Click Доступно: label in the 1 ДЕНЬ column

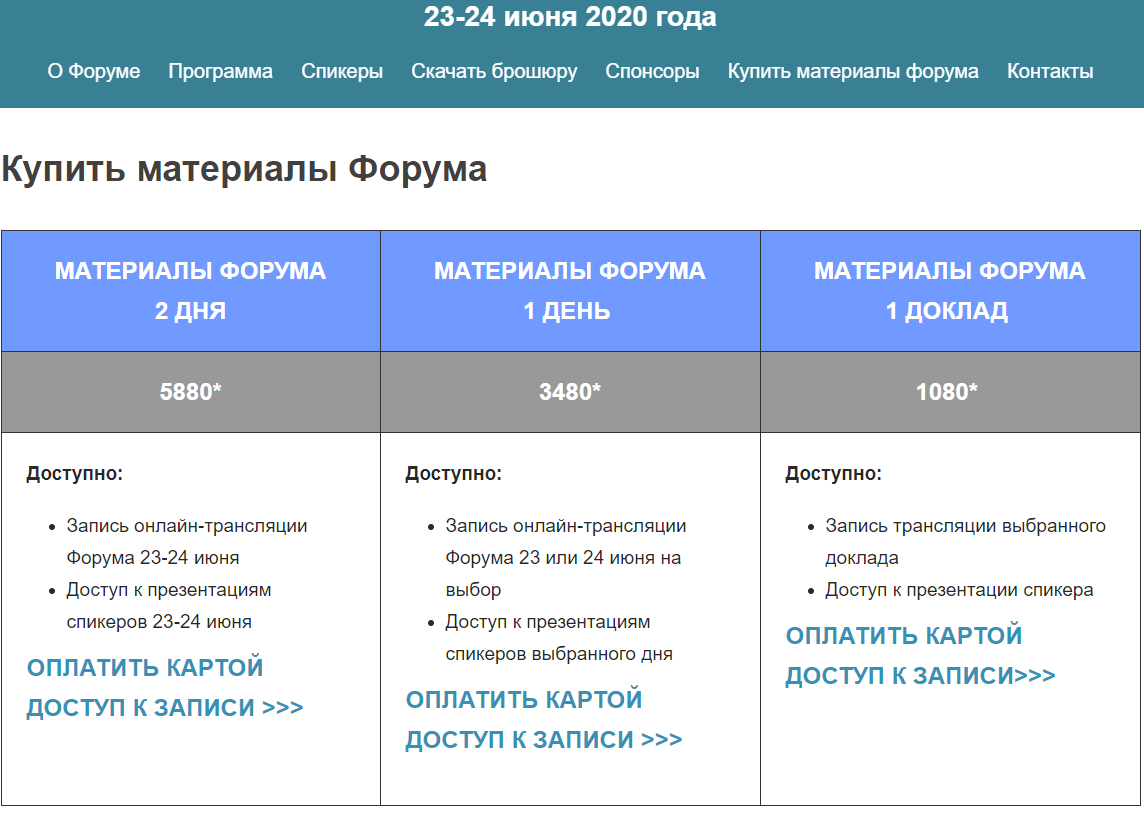tap(454, 474)
